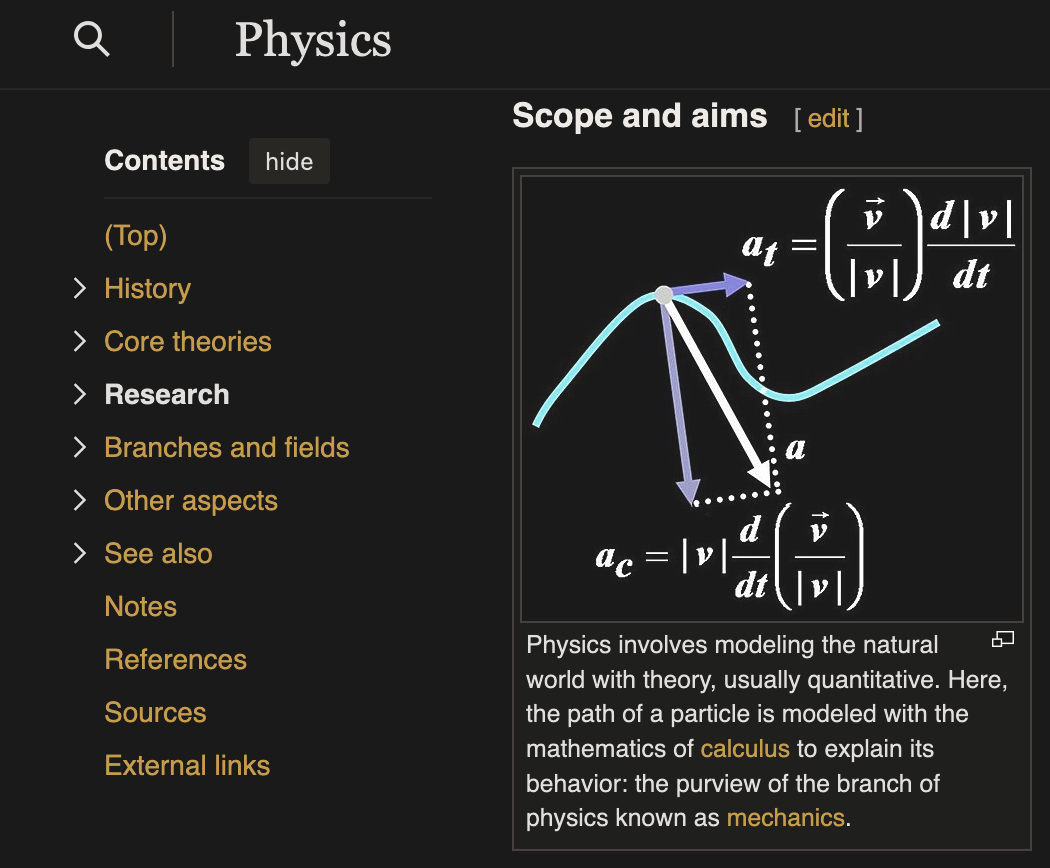Open the External links section
This screenshot has height=868, width=1050.
pyautogui.click(x=187, y=765)
